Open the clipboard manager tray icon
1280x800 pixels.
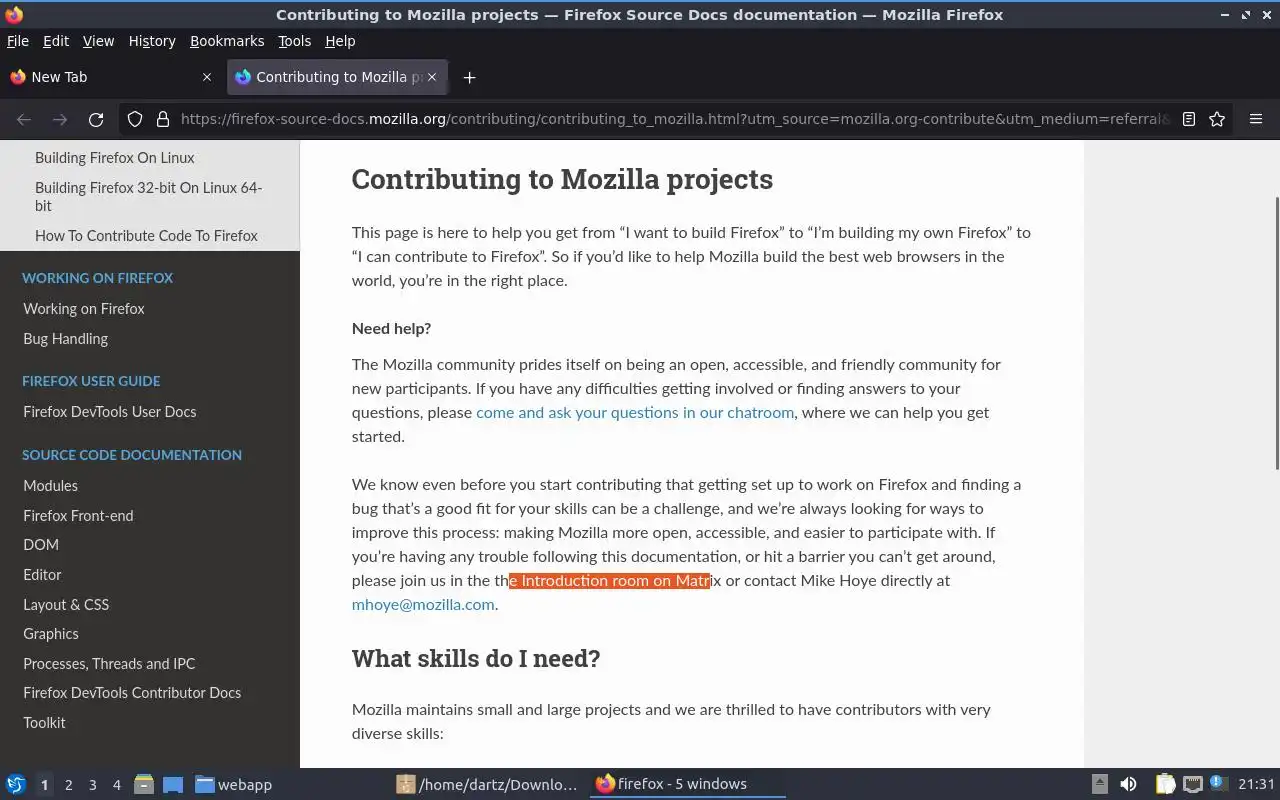pyautogui.click(x=1165, y=784)
